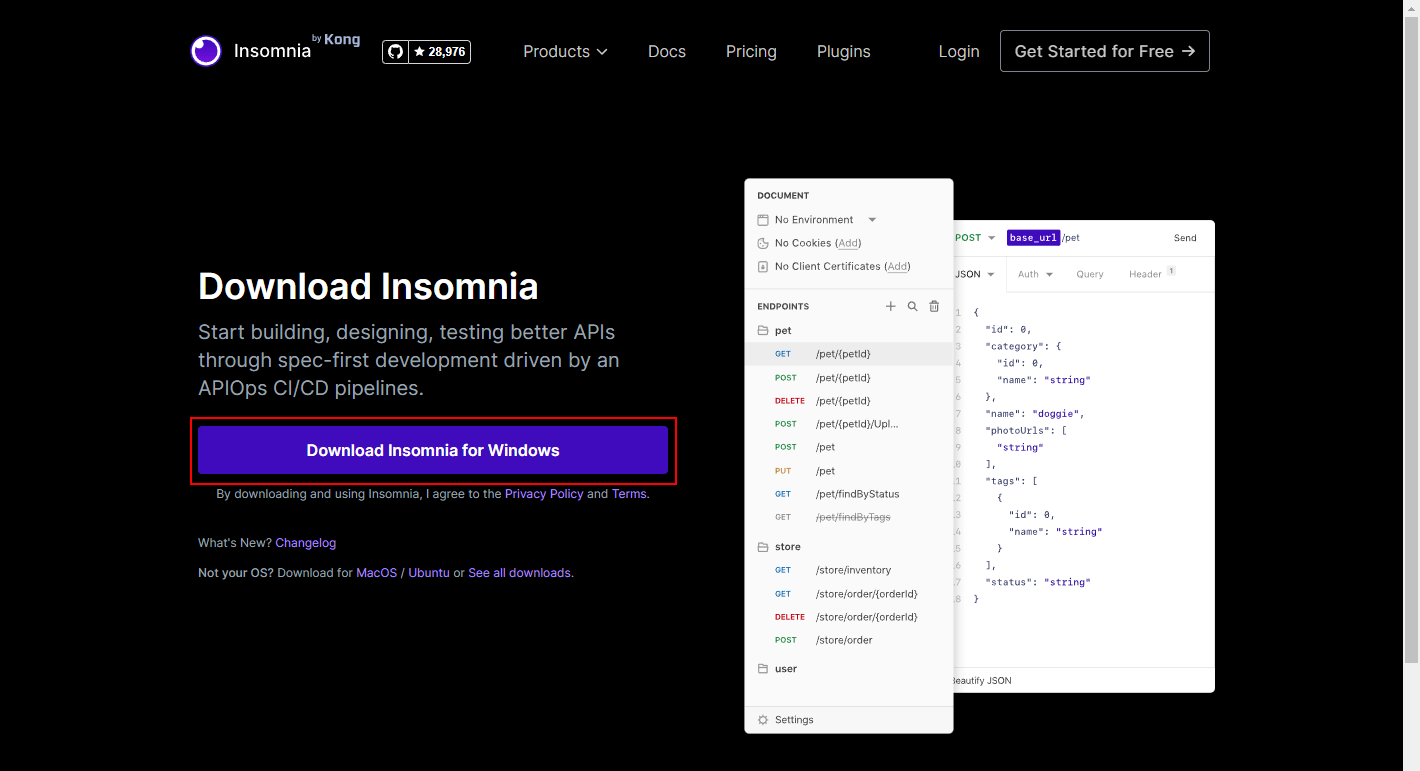Go to the Docs menu item
1420x771 pixels.
click(x=666, y=51)
